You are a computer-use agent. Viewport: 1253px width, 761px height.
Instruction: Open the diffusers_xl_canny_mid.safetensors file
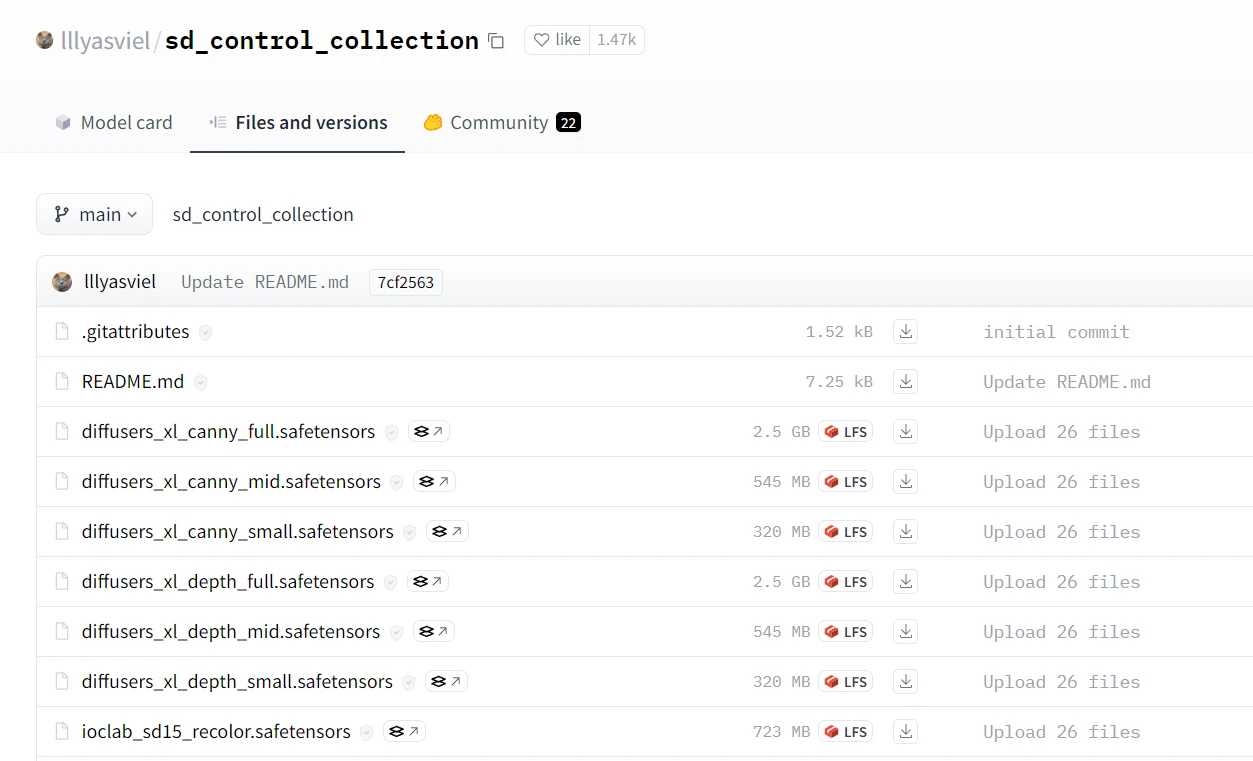pyautogui.click(x=231, y=482)
